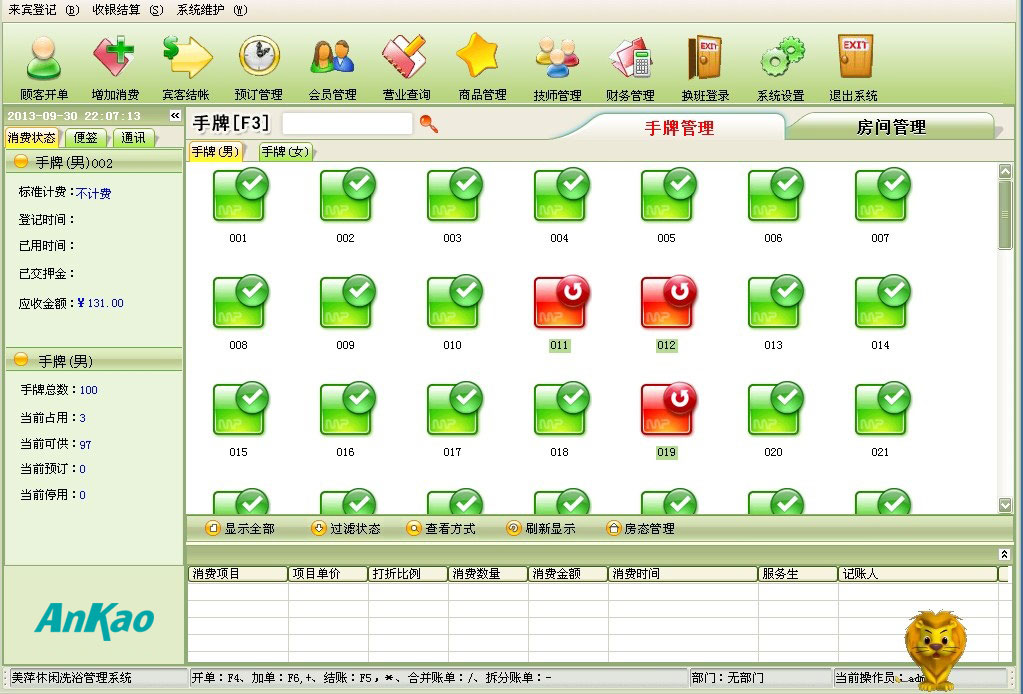Open the 系统维护 menu
1023x694 pixels.
tap(211, 10)
